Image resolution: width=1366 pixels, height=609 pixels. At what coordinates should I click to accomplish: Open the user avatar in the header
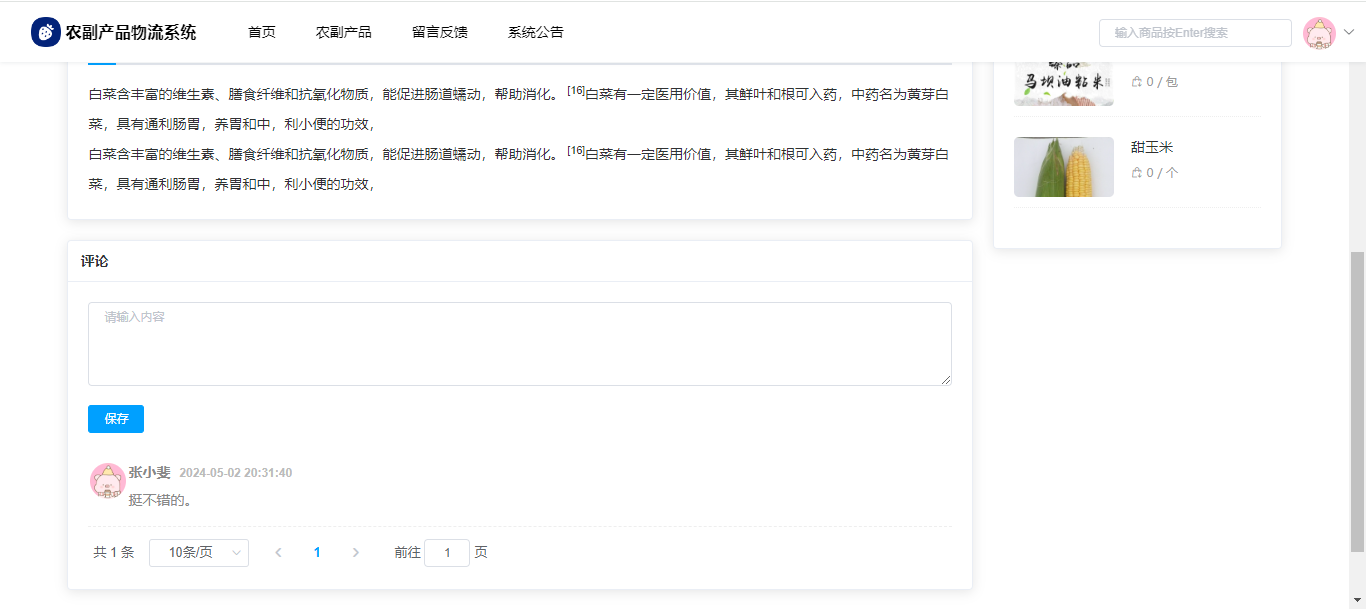(x=1319, y=33)
